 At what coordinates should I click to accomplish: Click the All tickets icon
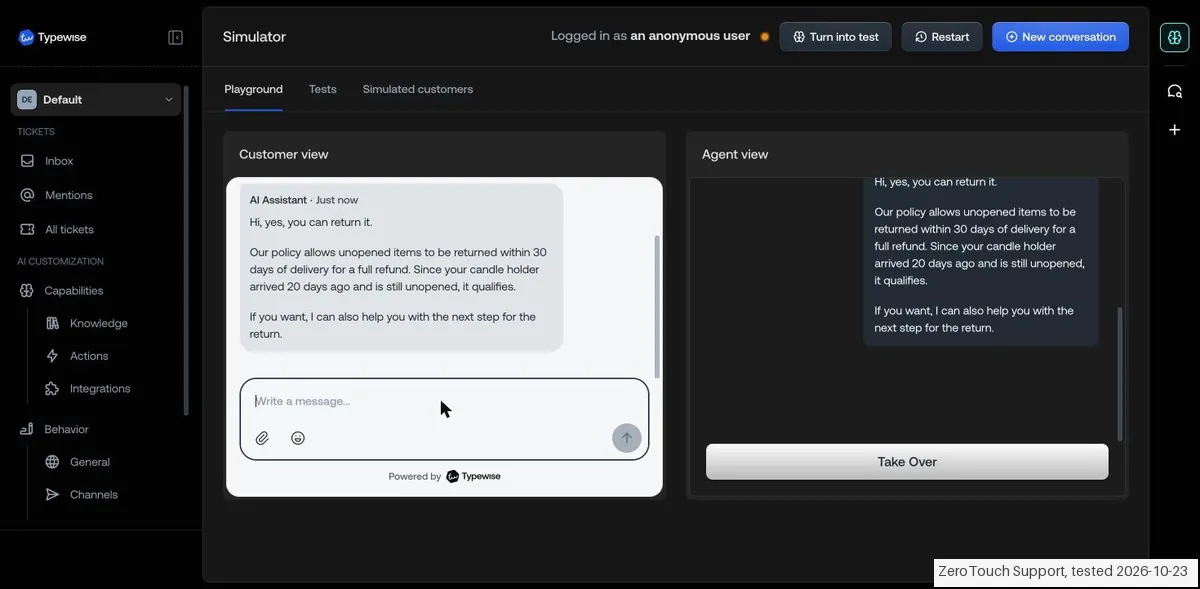pos(28,229)
